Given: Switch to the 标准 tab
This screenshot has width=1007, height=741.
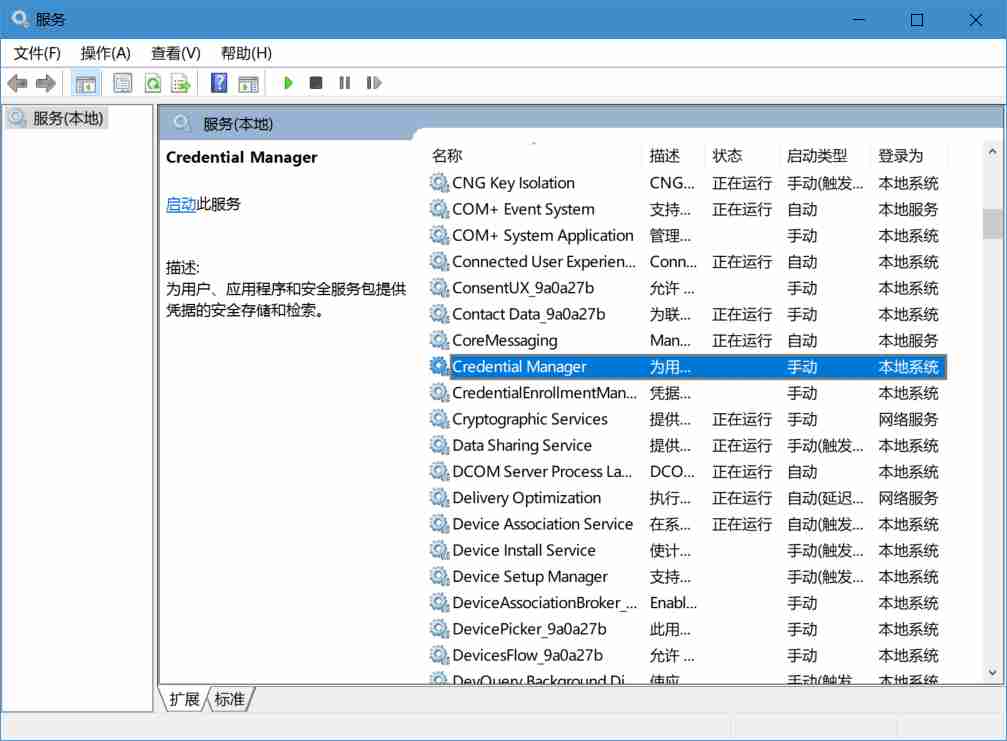Looking at the screenshot, I should pos(228,700).
